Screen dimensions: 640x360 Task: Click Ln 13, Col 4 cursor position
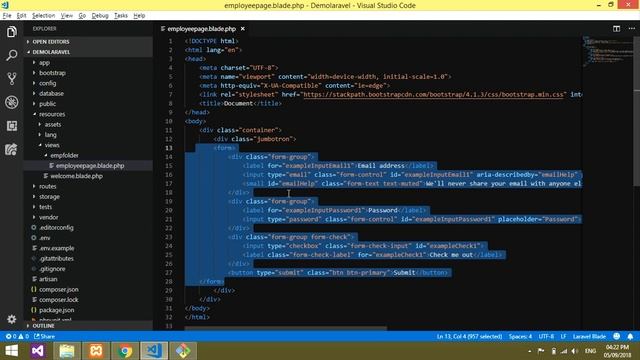pyautogui.click(x=469, y=336)
